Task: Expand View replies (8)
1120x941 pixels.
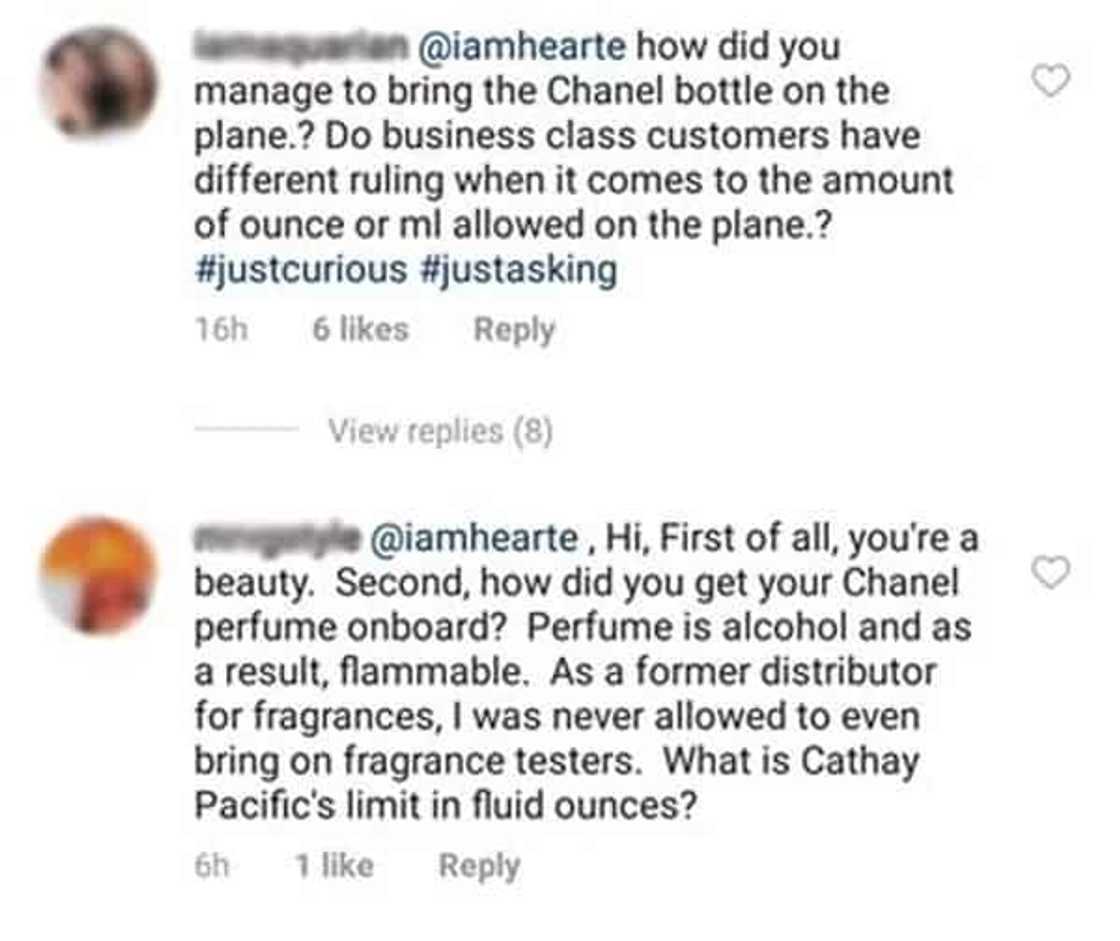Action: (x=440, y=432)
